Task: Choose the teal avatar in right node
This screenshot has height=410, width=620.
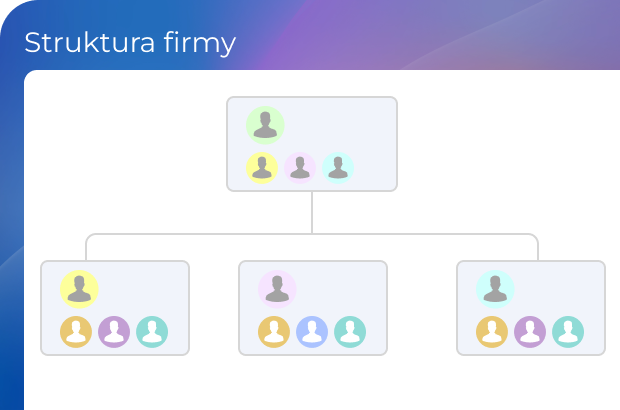Action: 568,332
